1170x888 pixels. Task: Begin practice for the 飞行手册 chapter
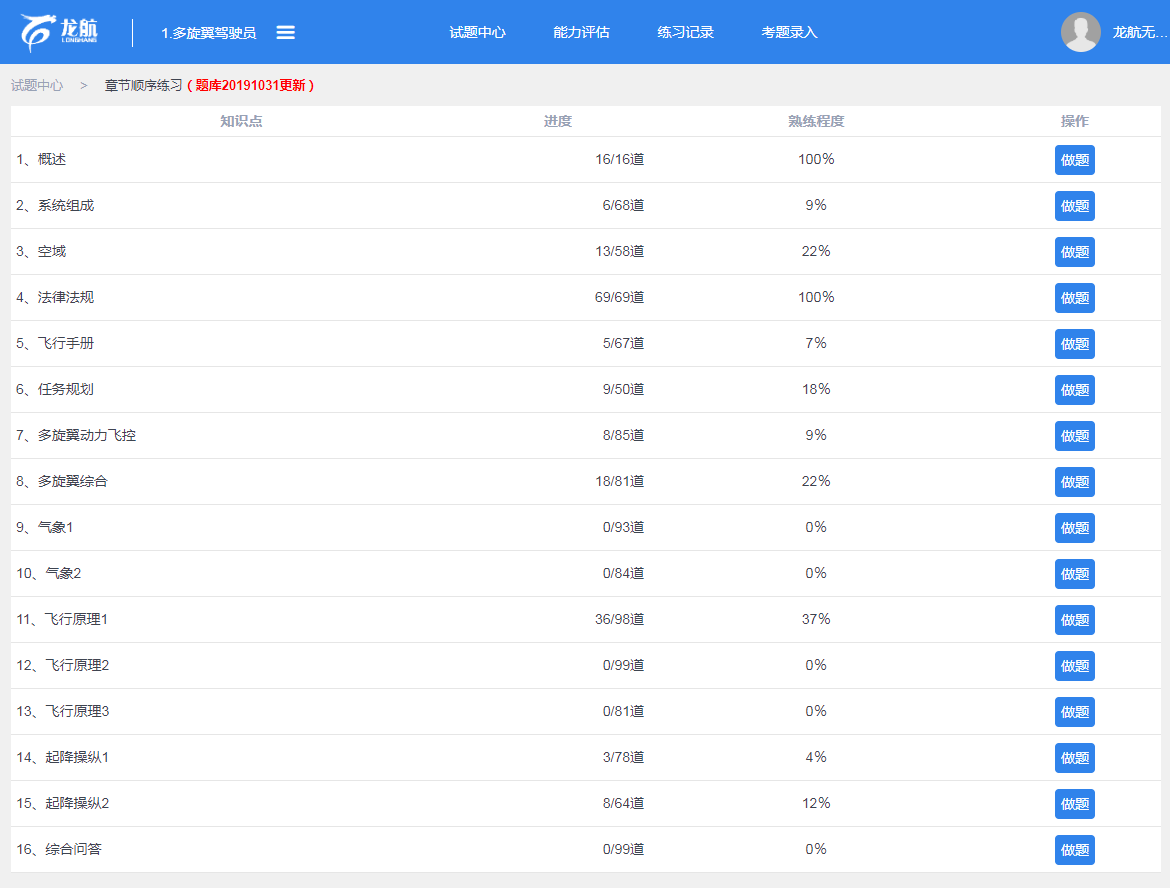[1074, 344]
